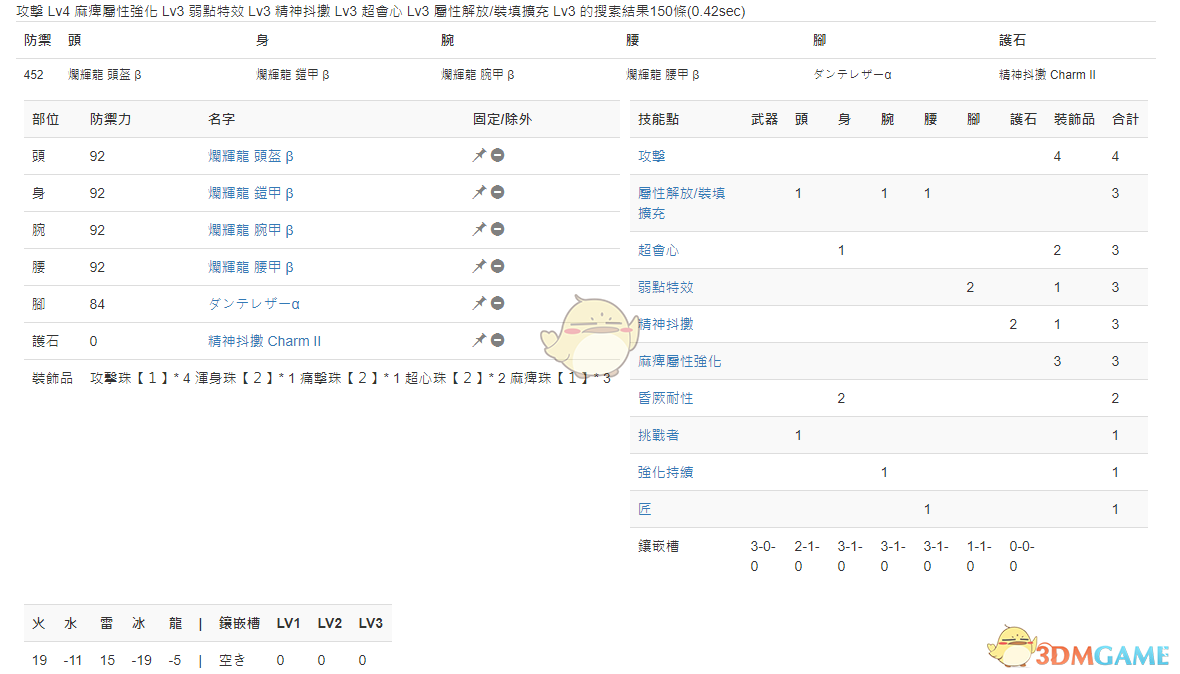Image resolution: width=1180 pixels, height=674 pixels.
Task: Open the 爛輝龍 腕甲 β link in parts table
Action: (251, 229)
